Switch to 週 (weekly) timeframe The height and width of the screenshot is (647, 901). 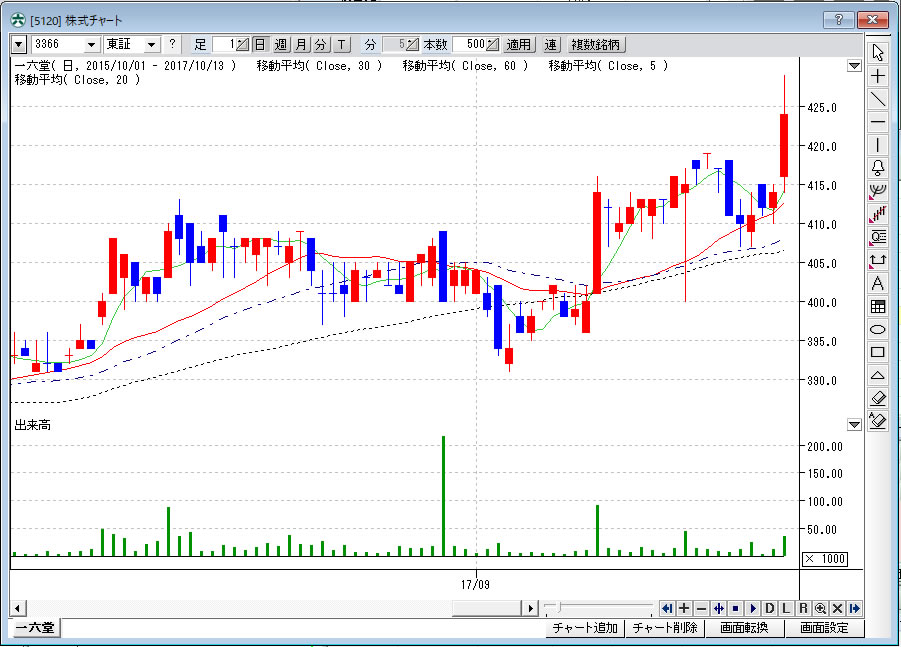(280, 44)
